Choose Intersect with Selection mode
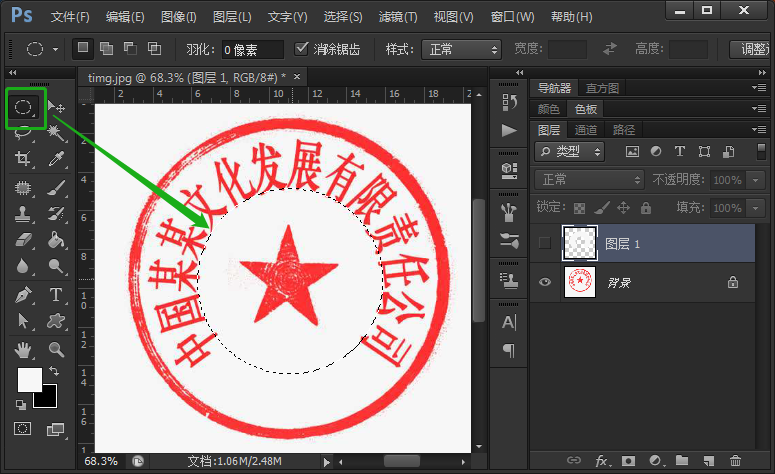Viewport: 775px width, 474px height. [x=154, y=48]
